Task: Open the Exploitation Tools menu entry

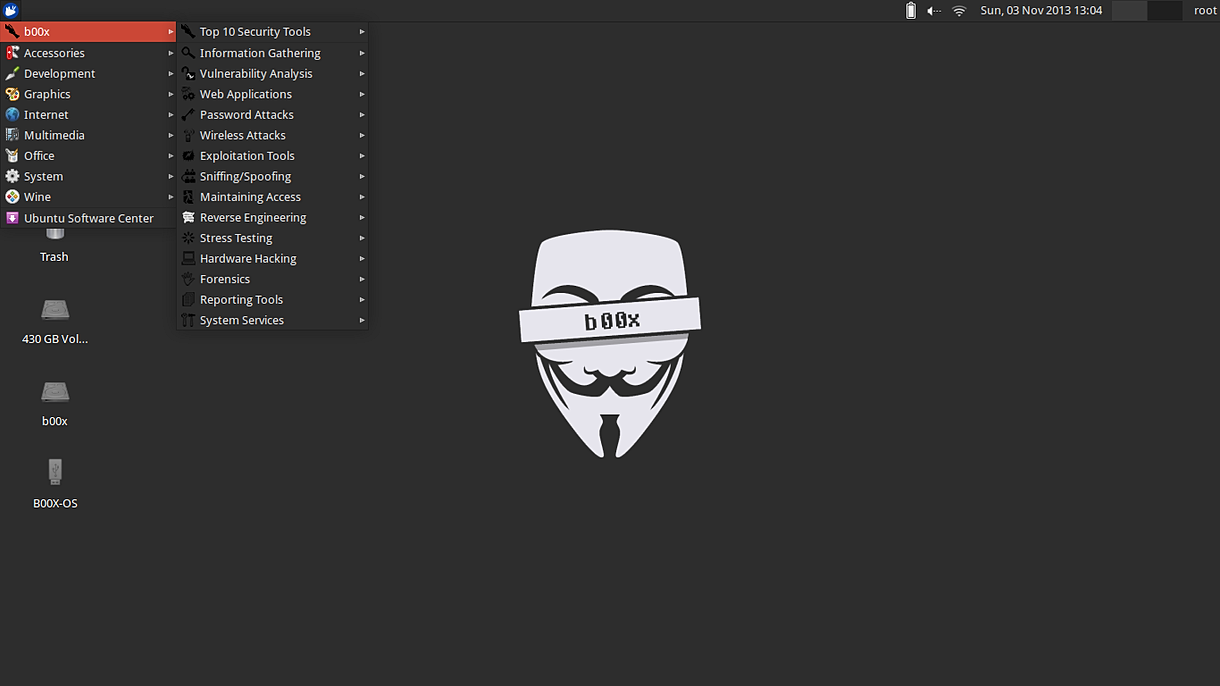Action: 273,156
